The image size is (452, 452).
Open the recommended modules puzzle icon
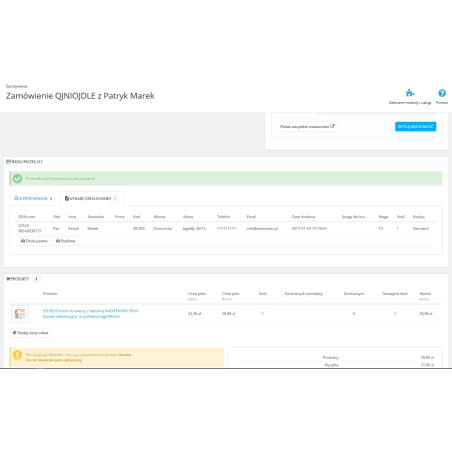point(410,93)
